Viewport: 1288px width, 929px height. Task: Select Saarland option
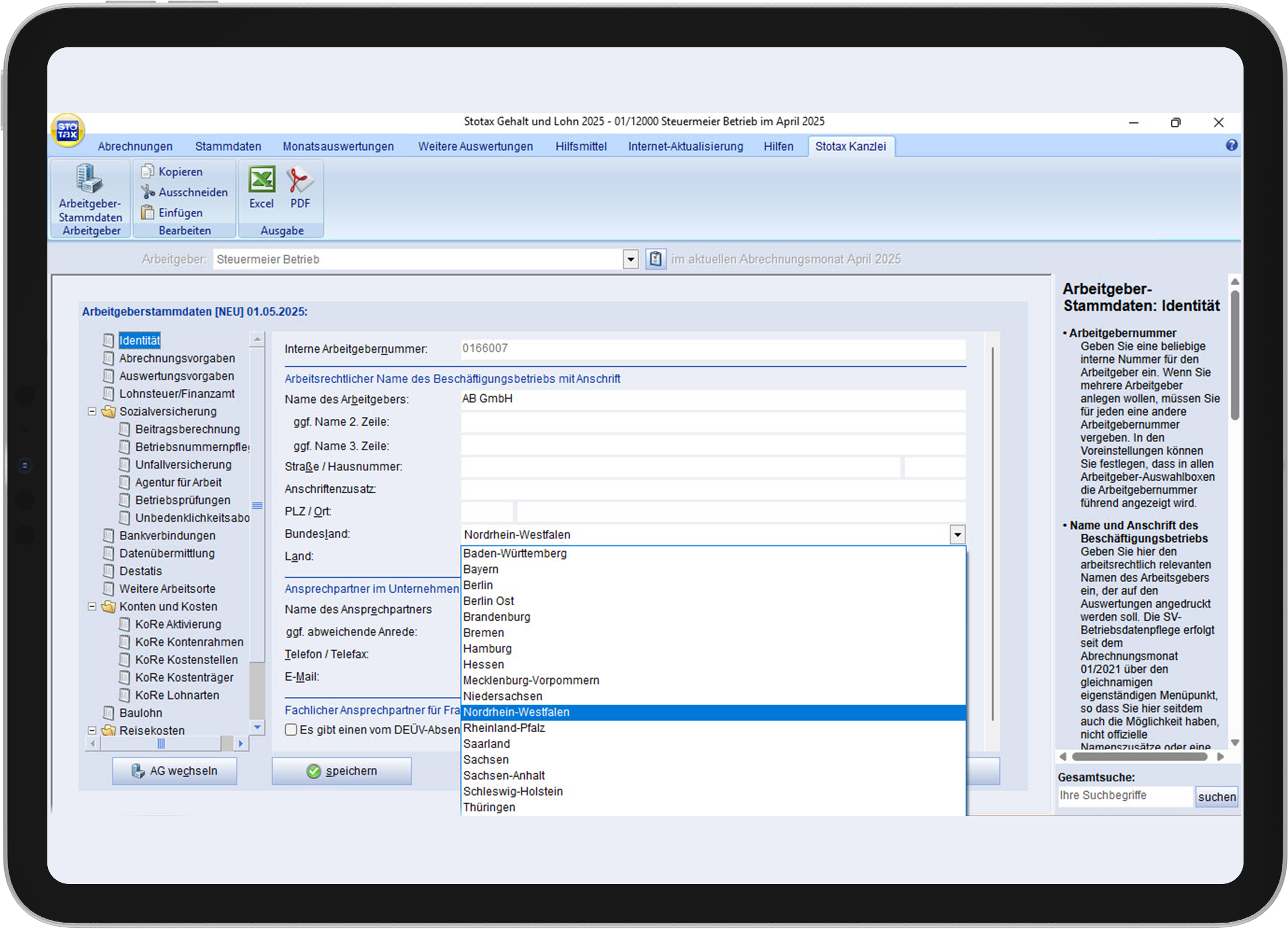(x=713, y=744)
